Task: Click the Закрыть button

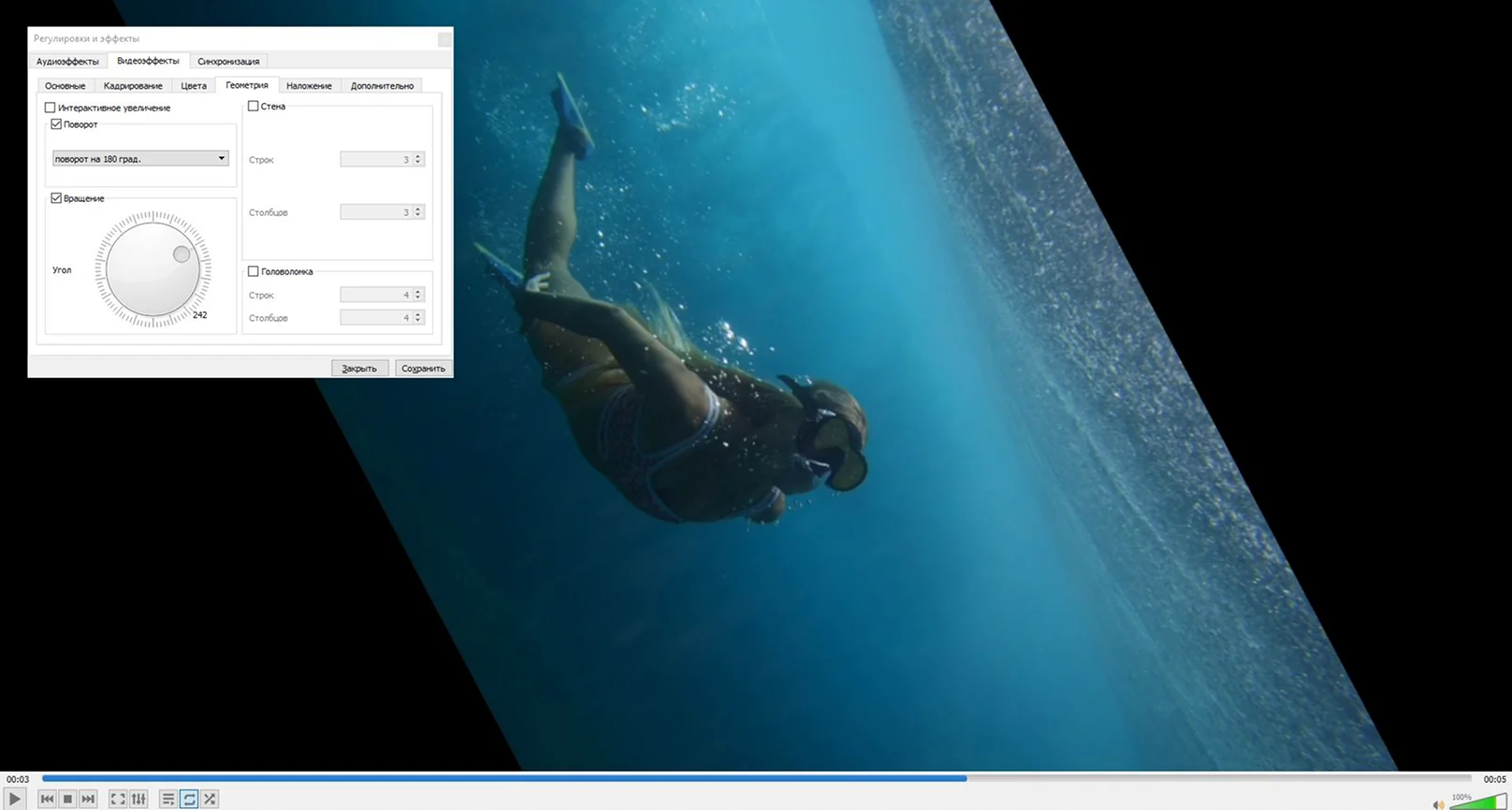Action: tap(359, 369)
